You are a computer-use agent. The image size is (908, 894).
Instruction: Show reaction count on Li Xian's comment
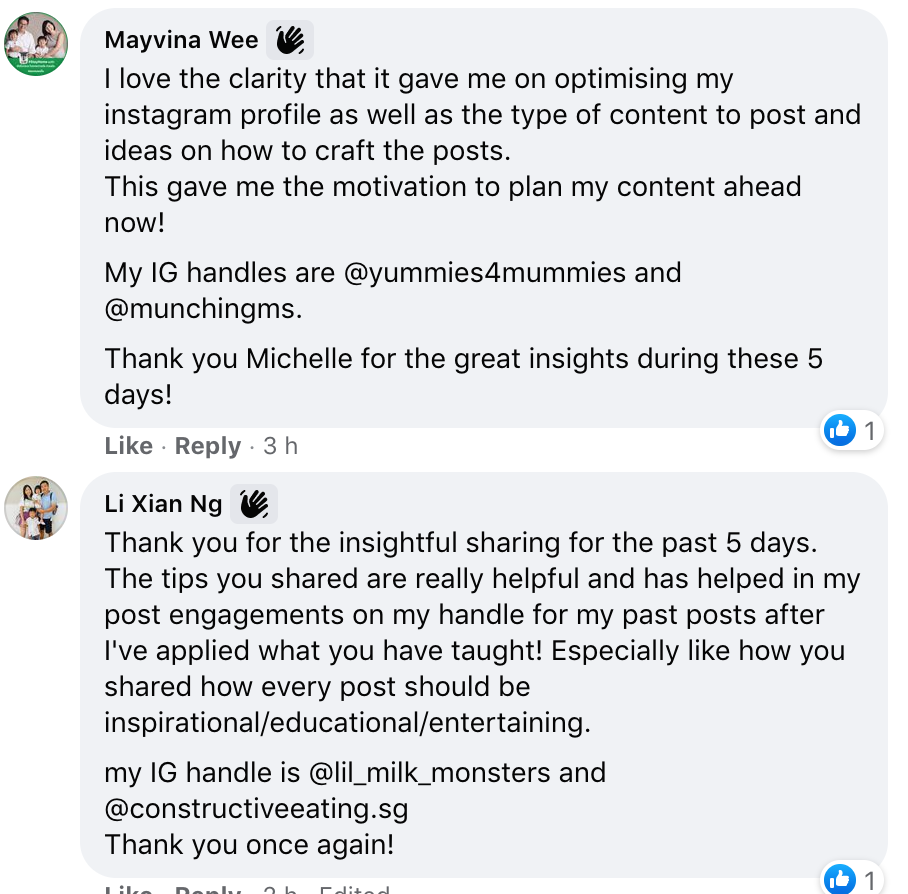tap(869, 880)
